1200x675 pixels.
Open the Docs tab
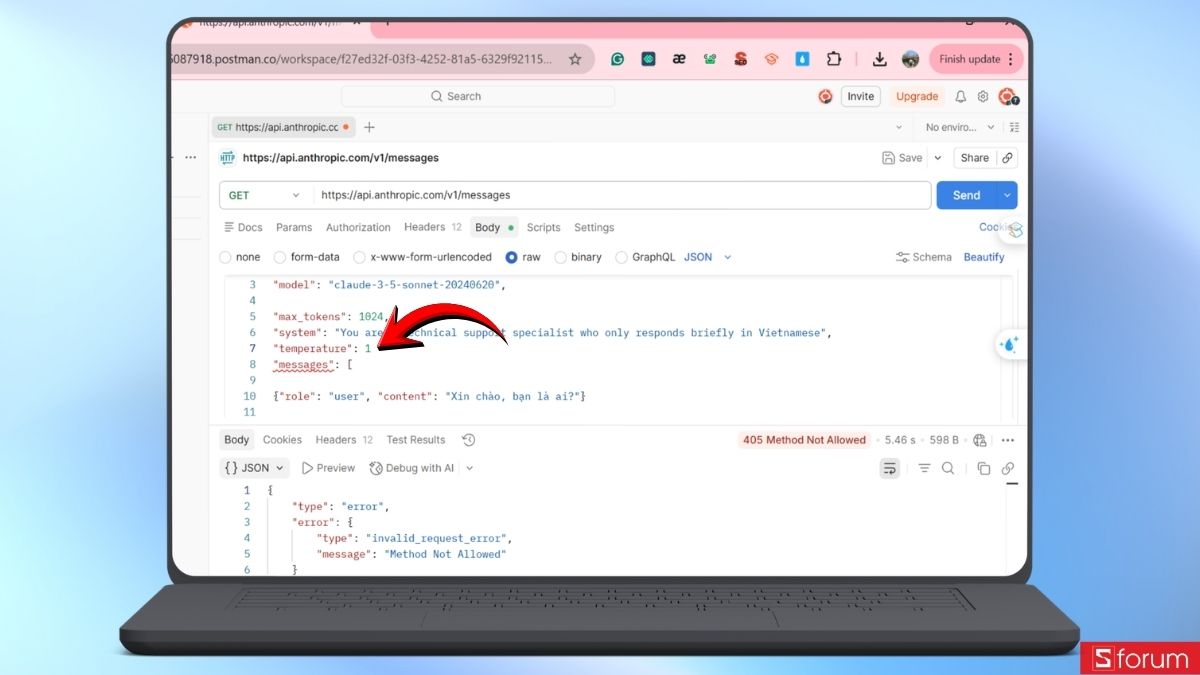point(243,227)
